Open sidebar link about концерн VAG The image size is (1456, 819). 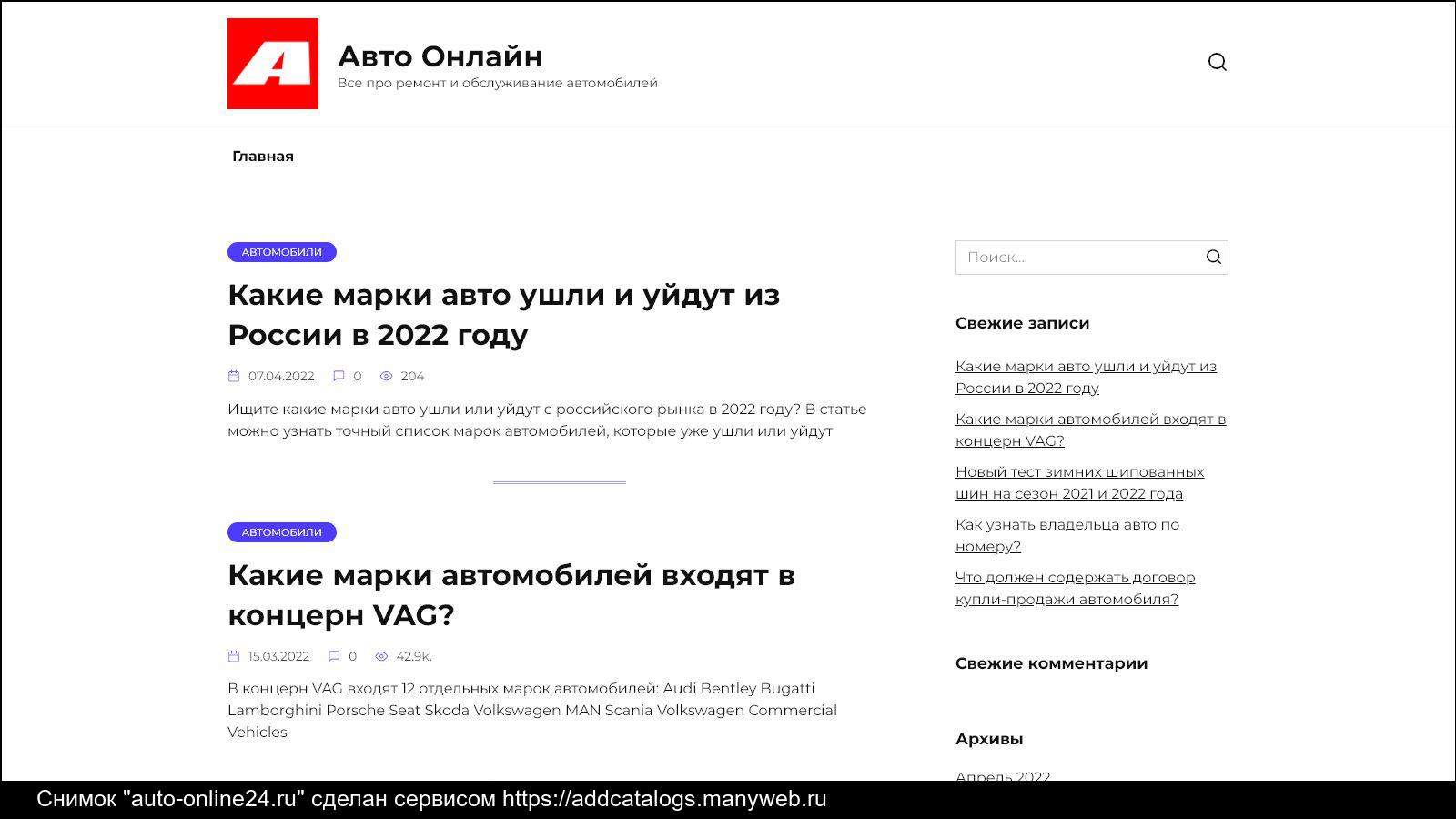click(x=1090, y=430)
